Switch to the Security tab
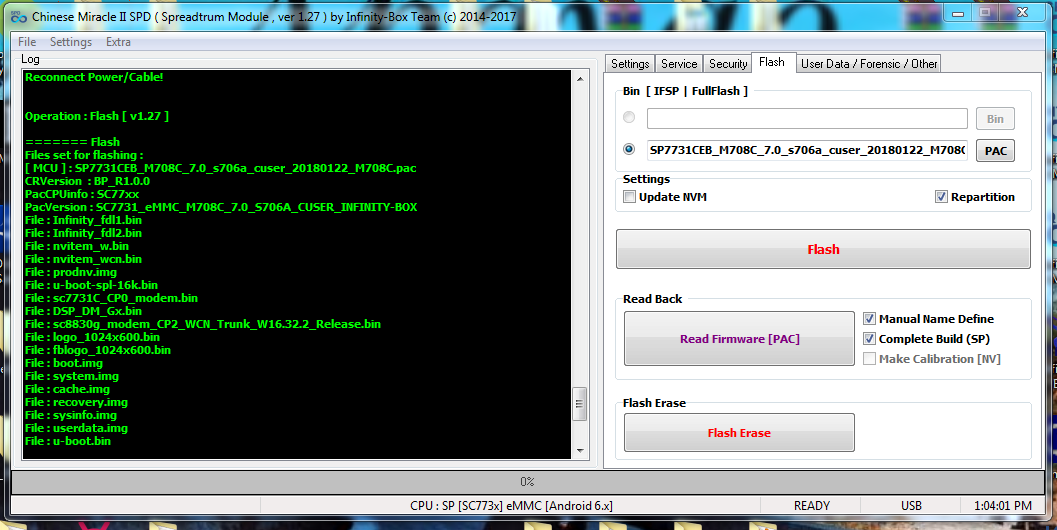Image resolution: width=1057 pixels, height=530 pixels. (x=728, y=63)
